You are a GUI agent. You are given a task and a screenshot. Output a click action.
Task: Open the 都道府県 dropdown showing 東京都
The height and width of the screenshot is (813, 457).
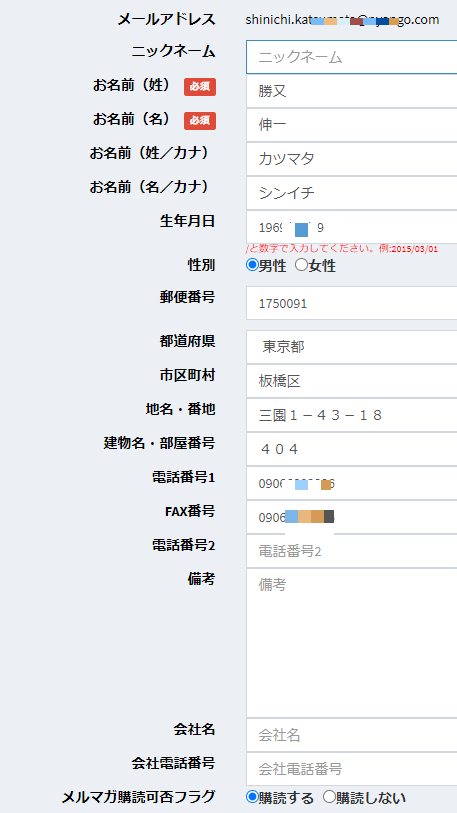(x=352, y=347)
